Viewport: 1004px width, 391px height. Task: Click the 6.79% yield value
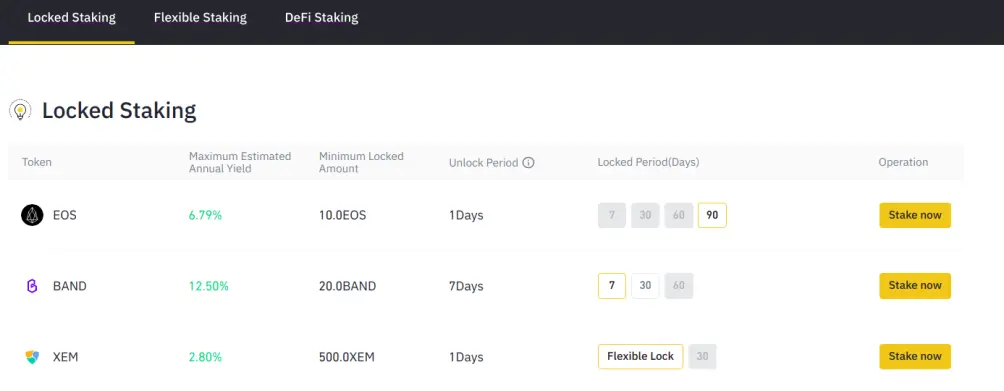(x=206, y=216)
